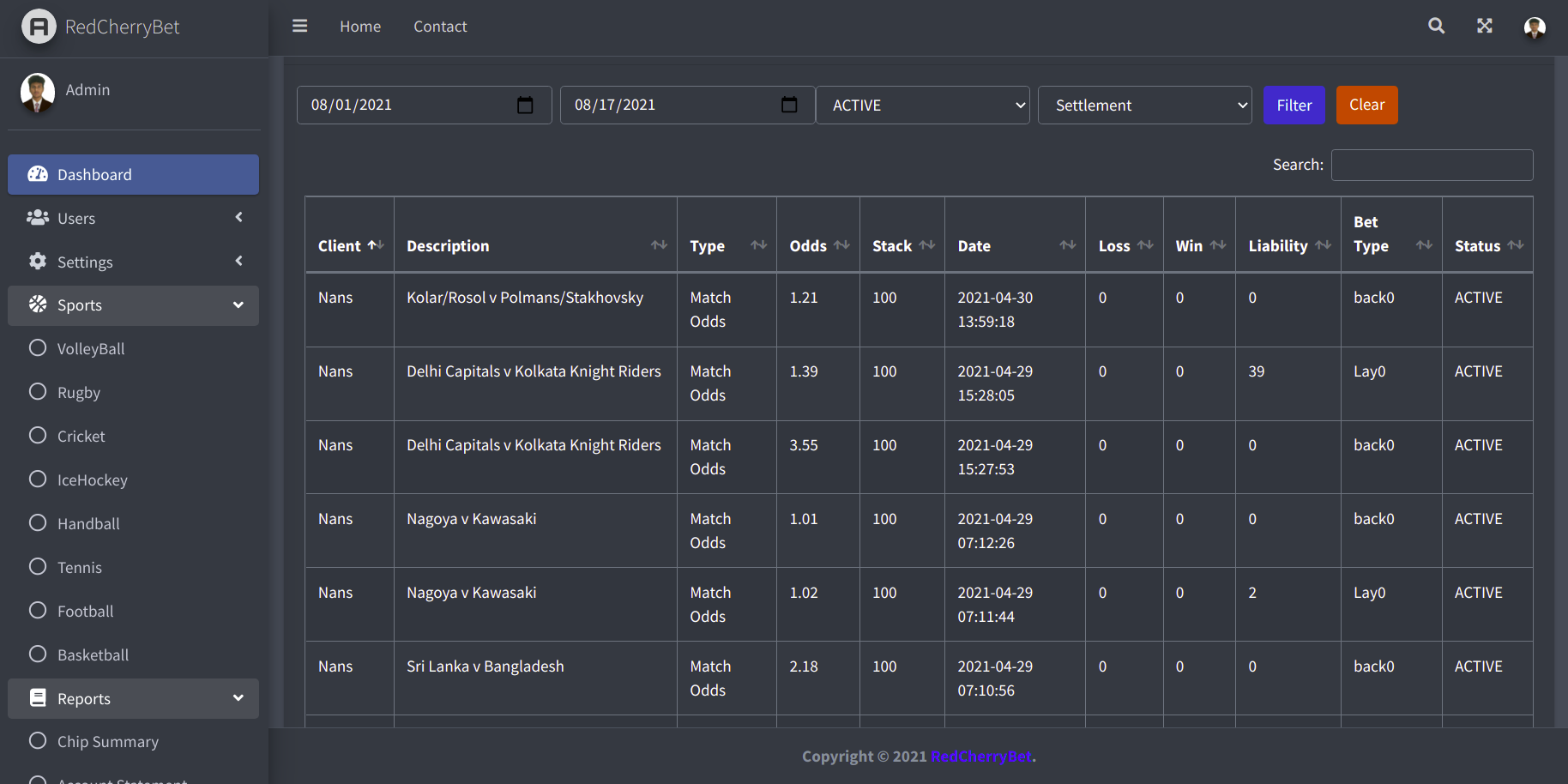Select the Rugby circle marker
Image resolution: width=1568 pixels, height=784 pixels.
(38, 391)
